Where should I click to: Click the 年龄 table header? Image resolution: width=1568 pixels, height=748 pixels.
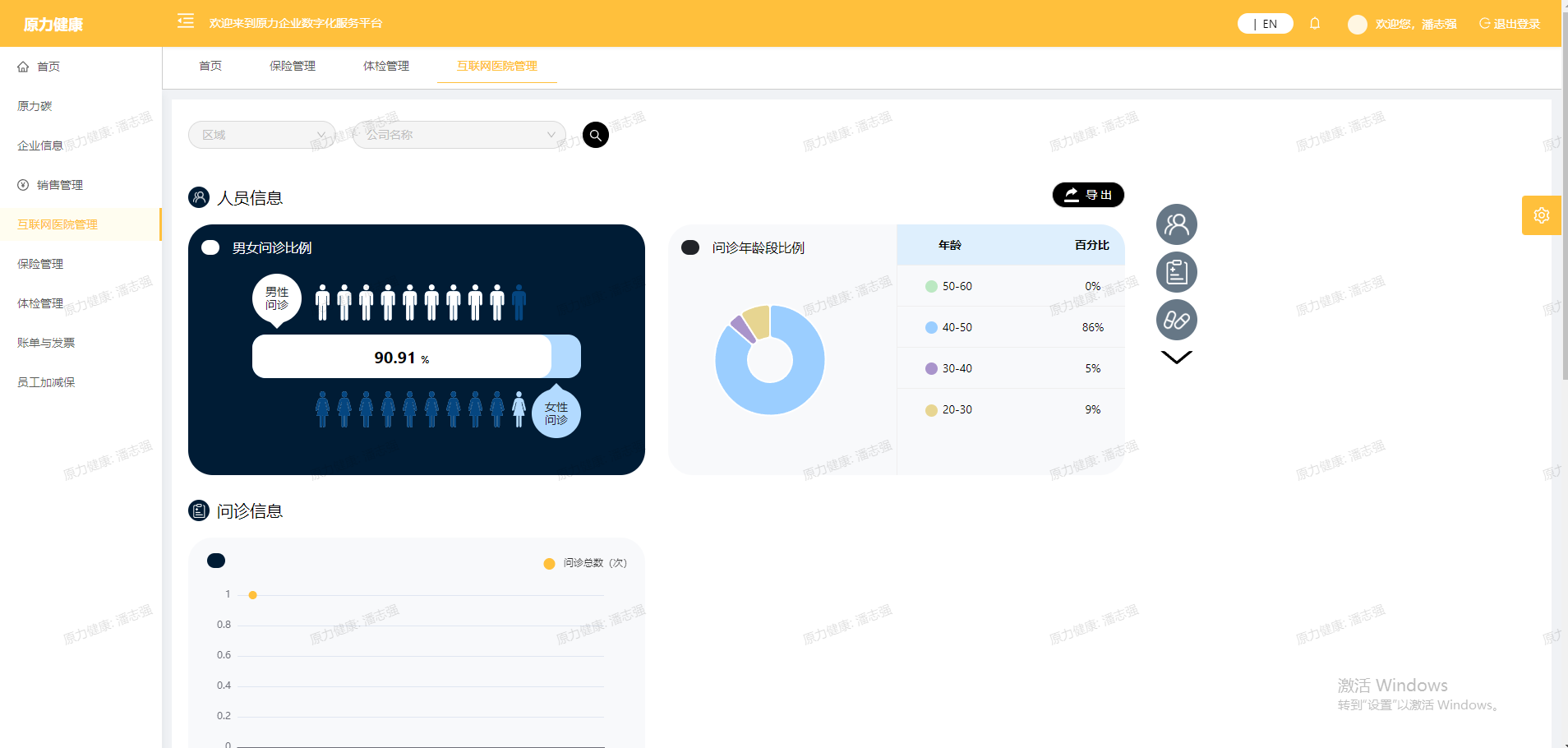[x=950, y=245]
